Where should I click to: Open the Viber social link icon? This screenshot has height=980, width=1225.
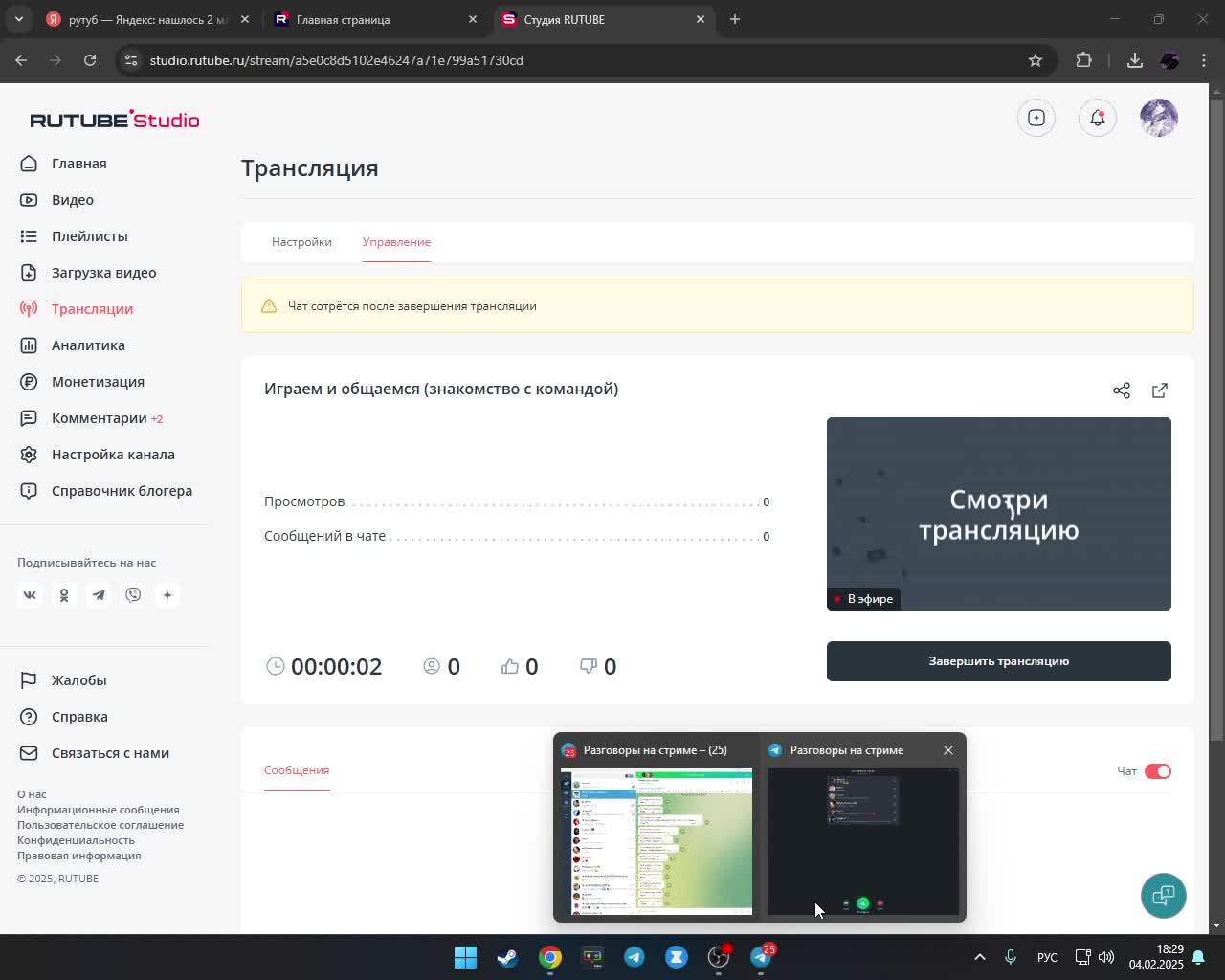(133, 595)
